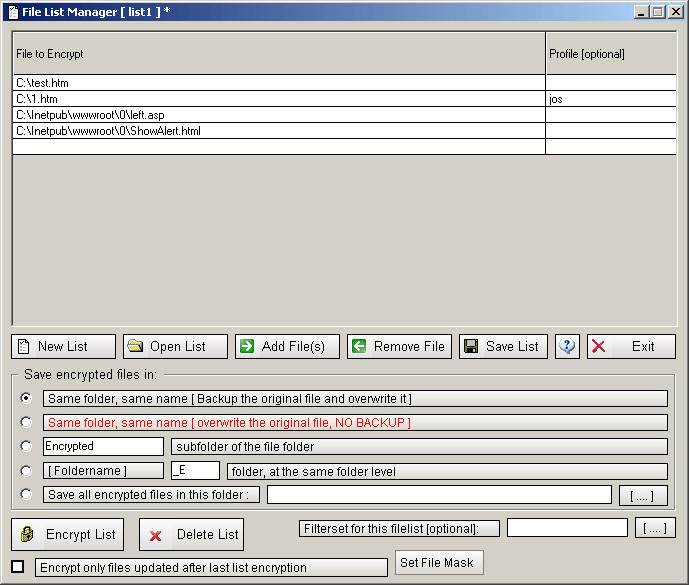Click the Encrypted subfolder name field
The image size is (689, 585).
[103, 446]
